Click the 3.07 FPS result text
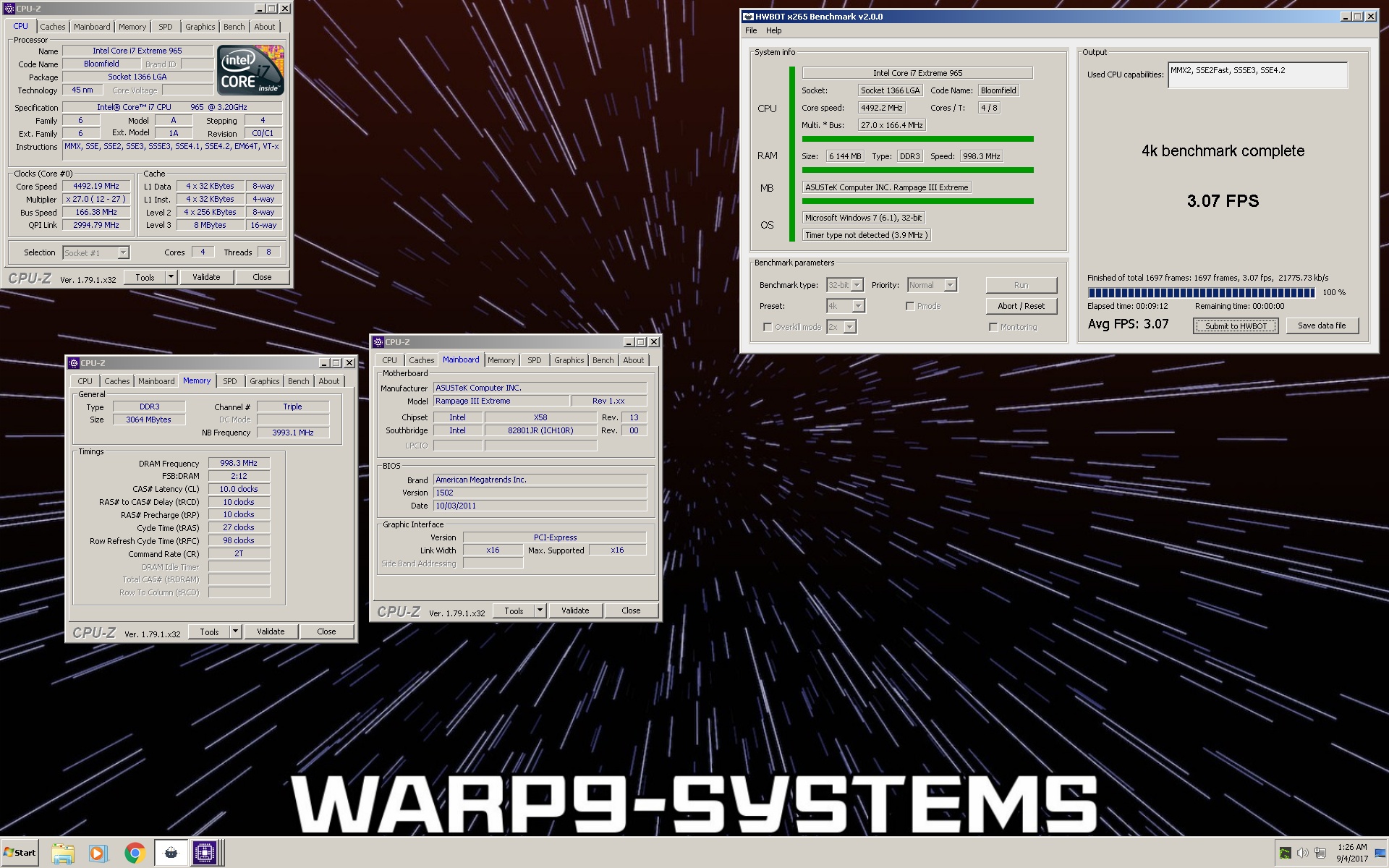Viewport: 1389px width, 868px height. click(1223, 201)
